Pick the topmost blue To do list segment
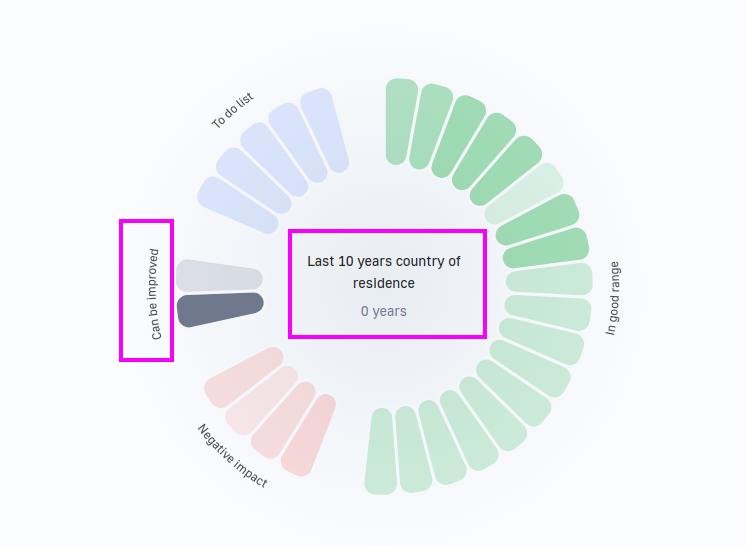Screen dimensions: 746x547 pos(324,130)
